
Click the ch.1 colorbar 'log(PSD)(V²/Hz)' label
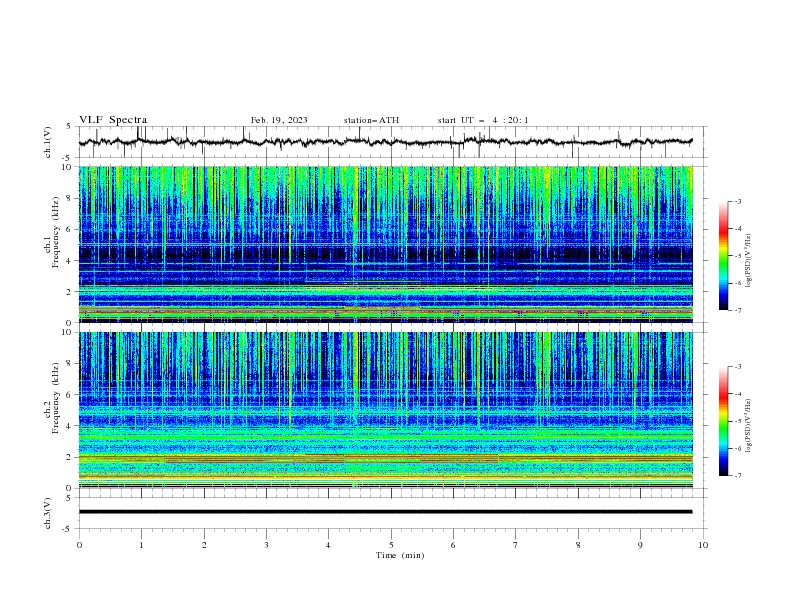[749, 261]
